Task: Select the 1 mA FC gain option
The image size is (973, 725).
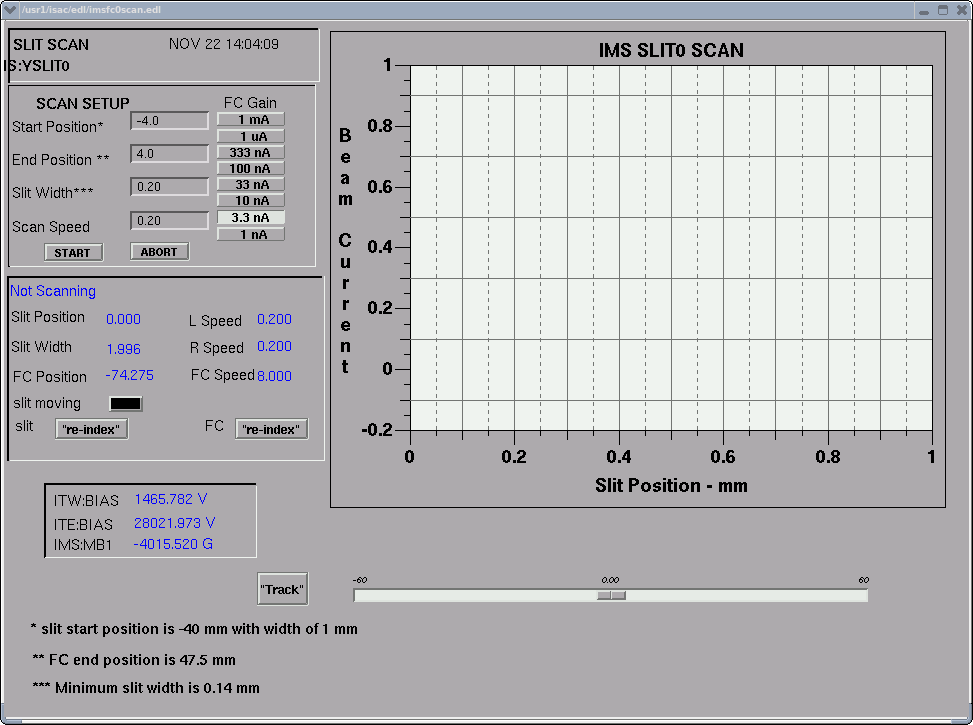Action: tap(251, 119)
